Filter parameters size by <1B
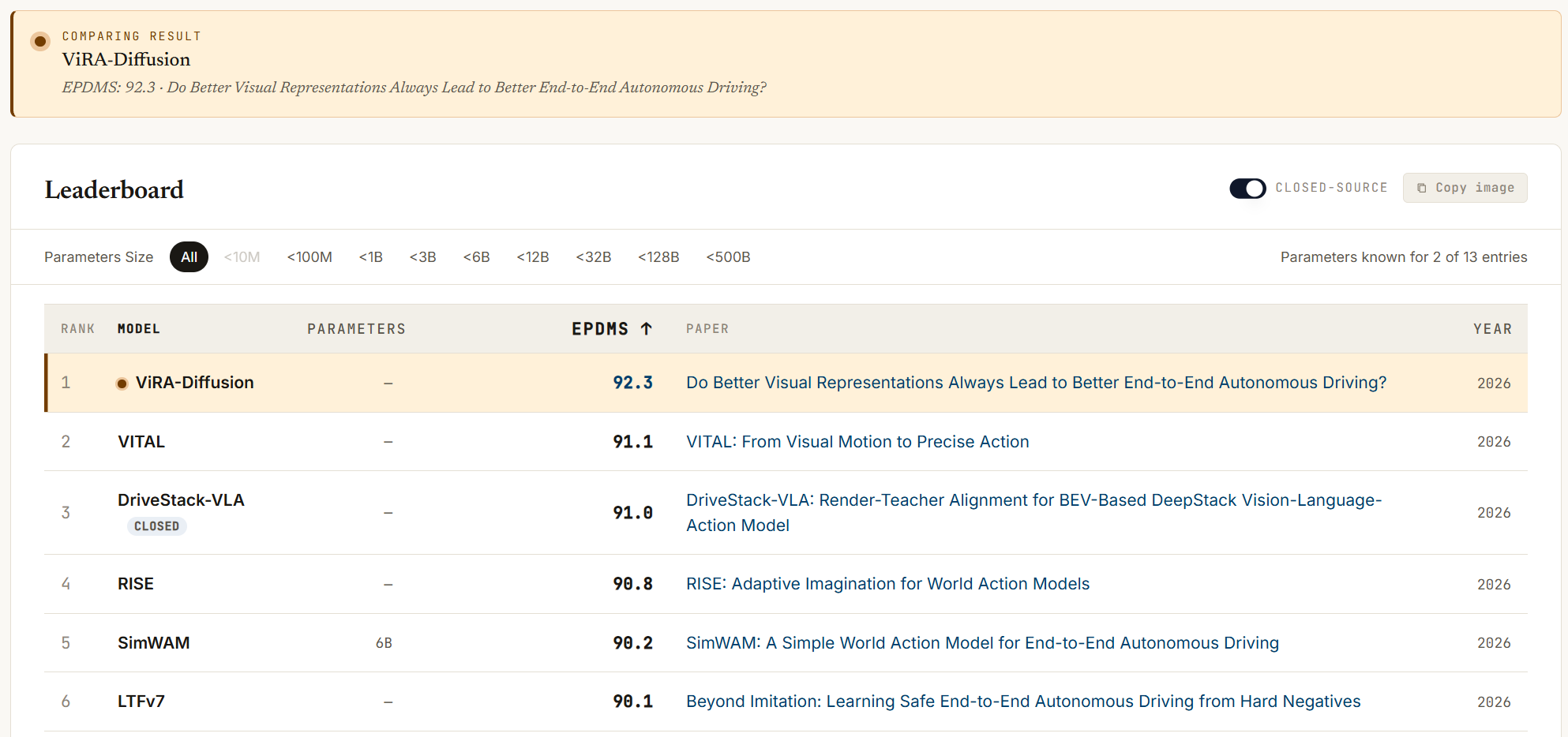This screenshot has width=1568, height=737. [x=371, y=257]
